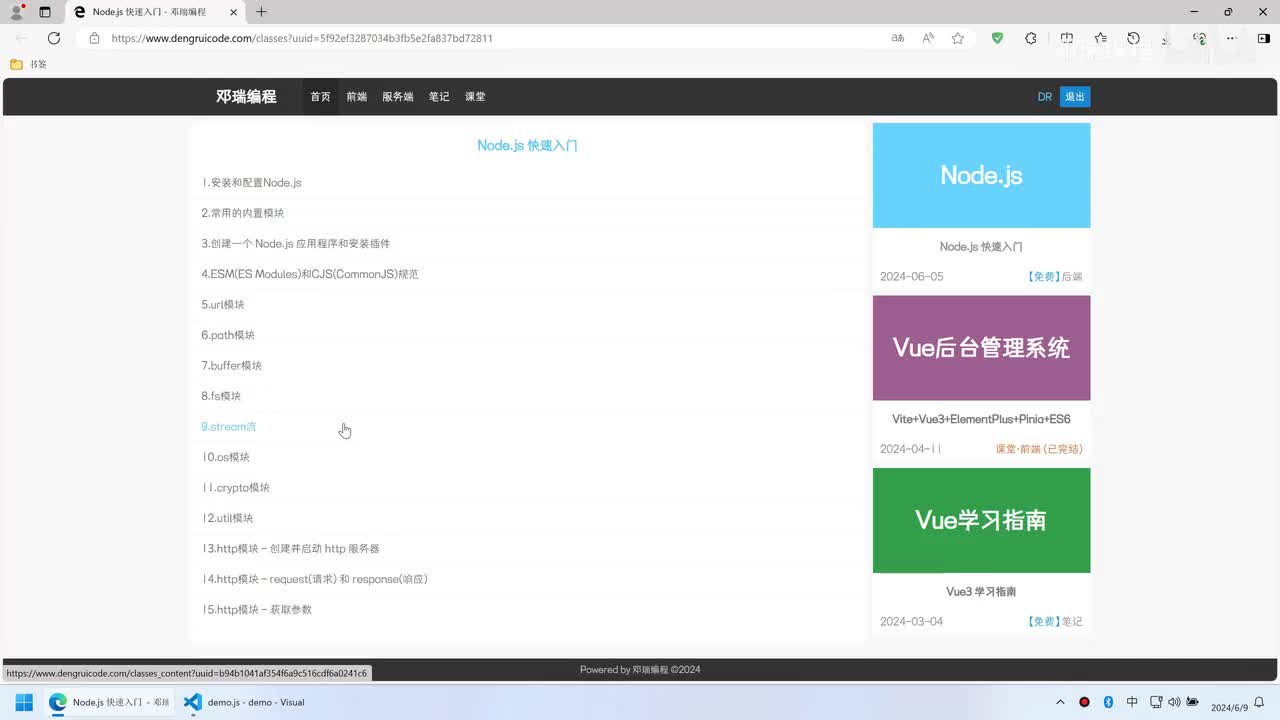The width and height of the screenshot is (1280, 720).
Task: Open lesson 12.util模块
Action: (227, 518)
